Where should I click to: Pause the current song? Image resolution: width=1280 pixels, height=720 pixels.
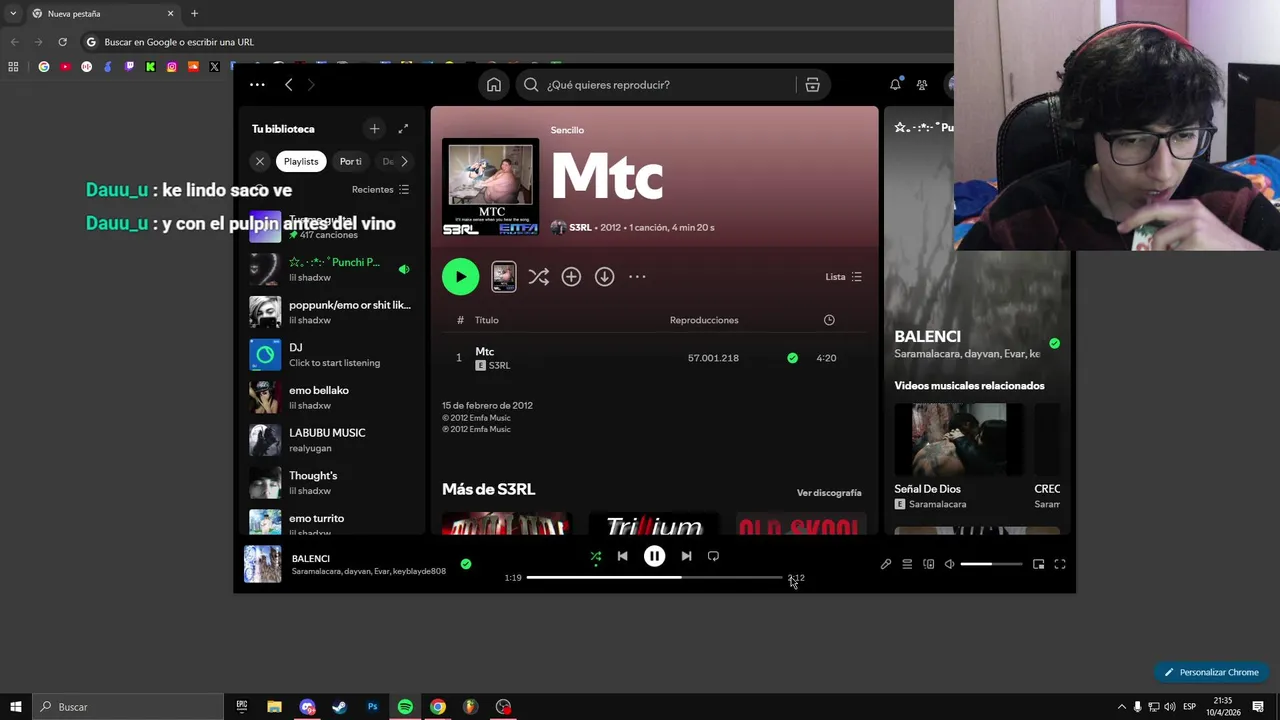[x=654, y=556]
